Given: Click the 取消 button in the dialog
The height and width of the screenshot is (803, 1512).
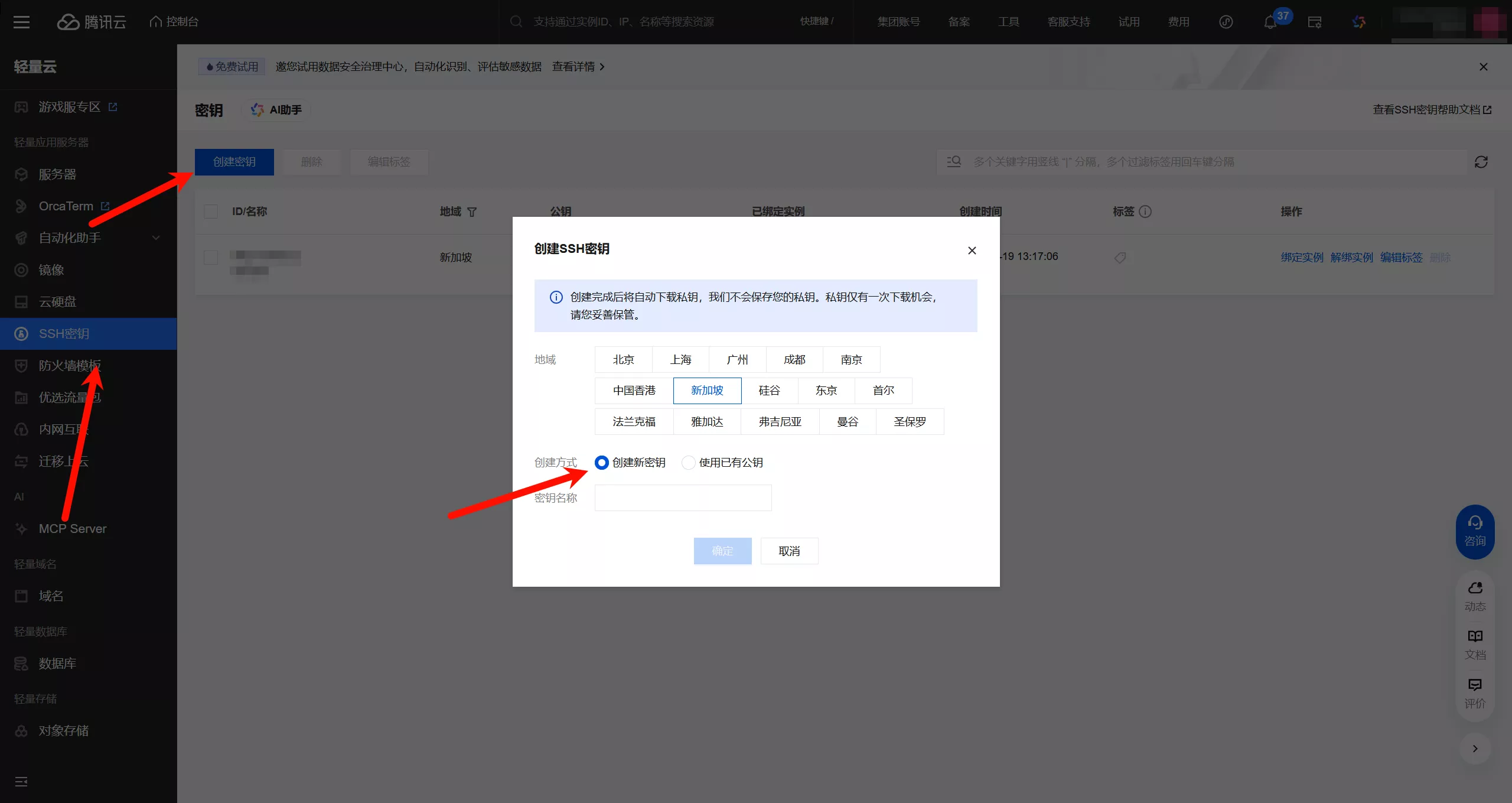Looking at the screenshot, I should 789,551.
